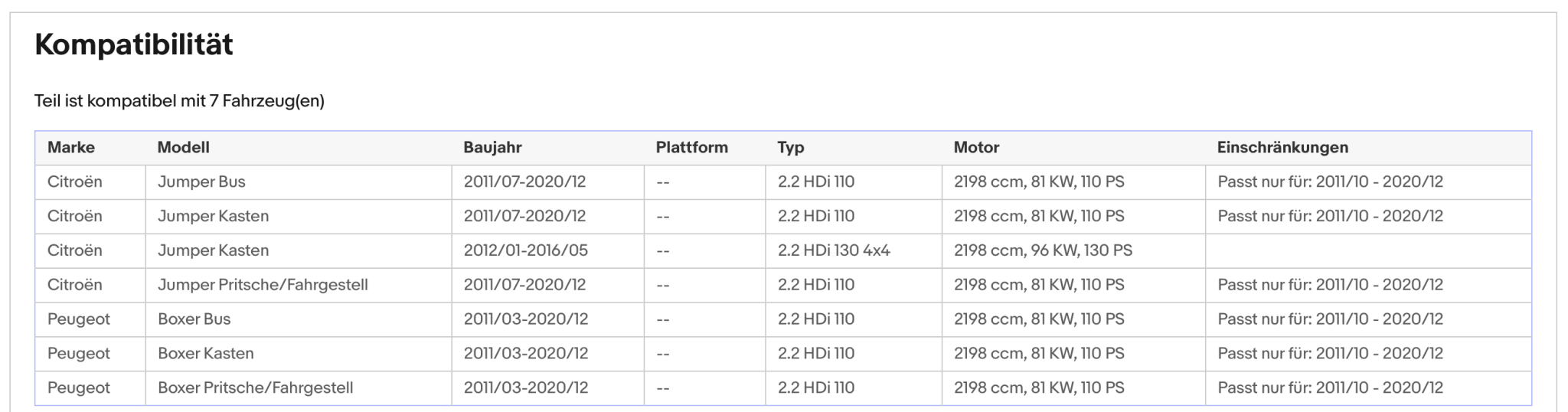Image resolution: width=1568 pixels, height=412 pixels.
Task: Select the Boxer Pritsche/Fahrgestell cell
Action: point(299,388)
